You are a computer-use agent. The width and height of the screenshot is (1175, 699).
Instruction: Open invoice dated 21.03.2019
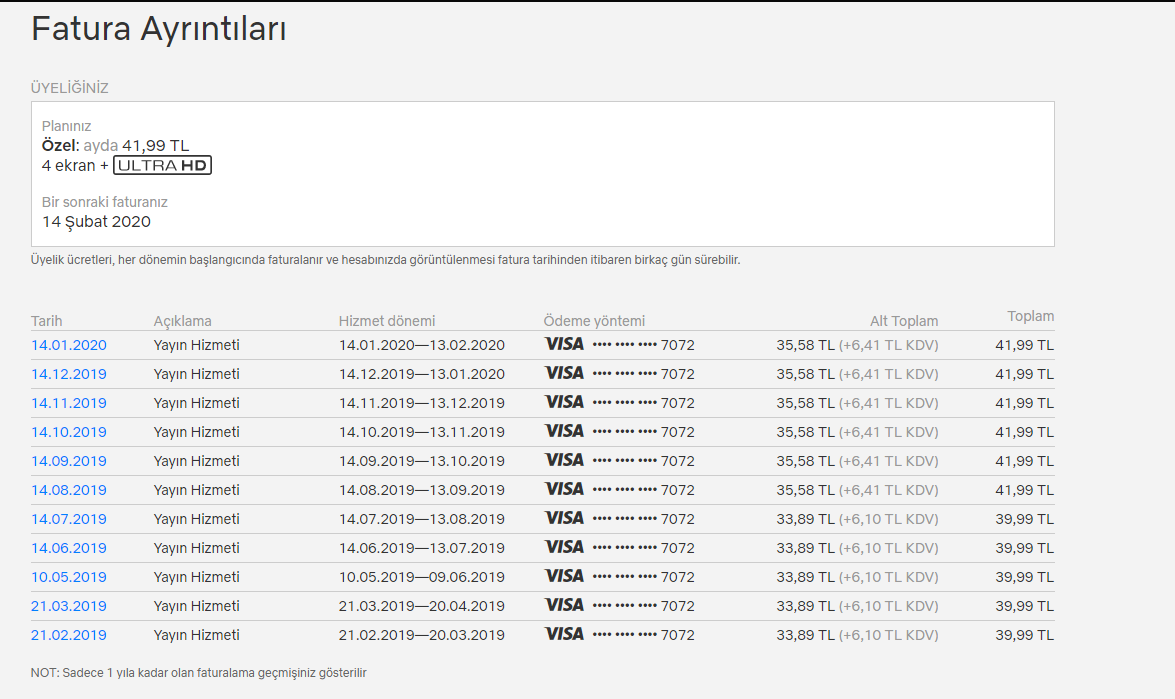[x=68, y=606]
